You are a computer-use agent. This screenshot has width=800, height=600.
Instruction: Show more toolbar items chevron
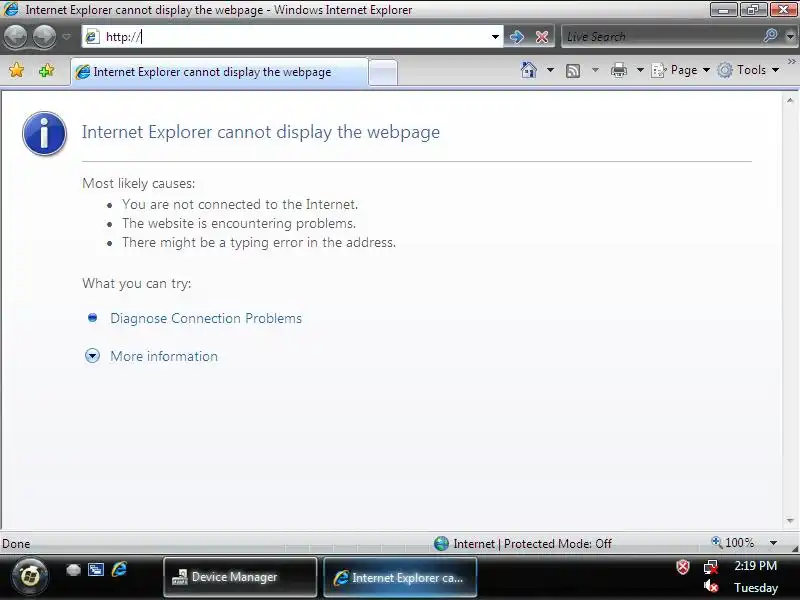click(x=791, y=62)
